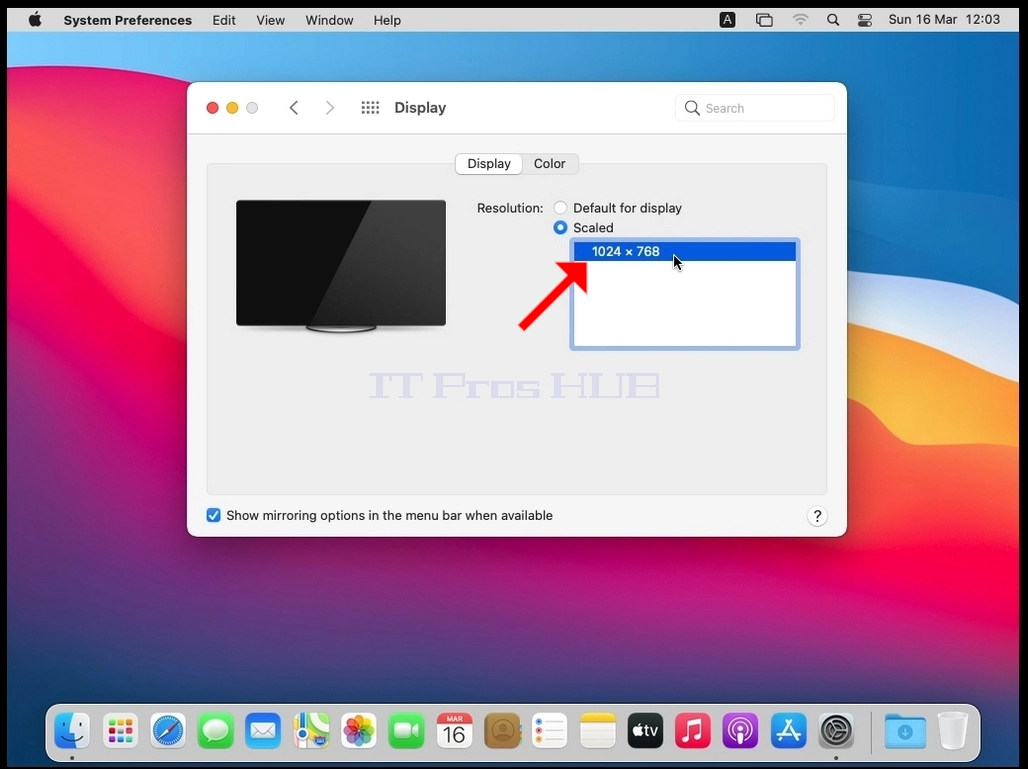Switch to the Color tab
1028x769 pixels.
point(549,164)
